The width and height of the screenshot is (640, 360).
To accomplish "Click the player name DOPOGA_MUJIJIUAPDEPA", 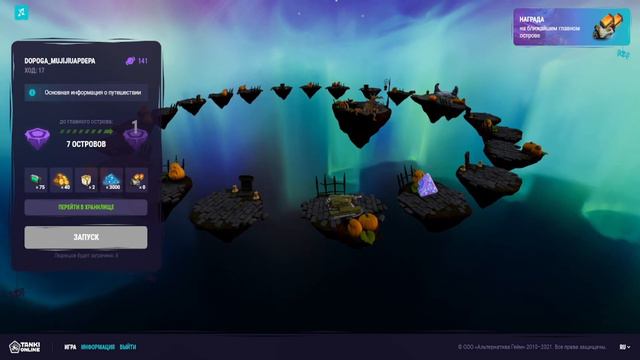I will (60, 61).
